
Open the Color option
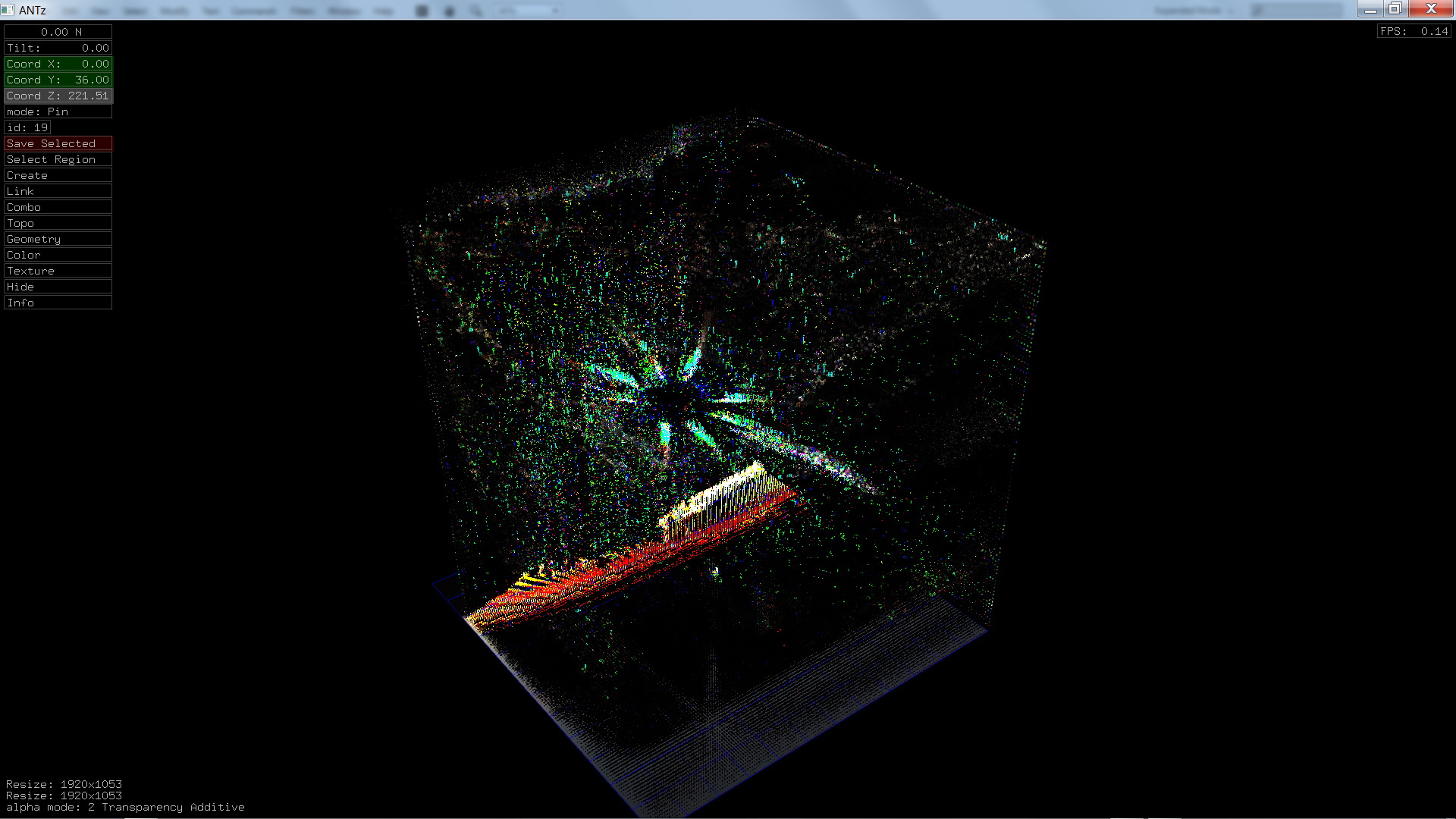click(58, 255)
